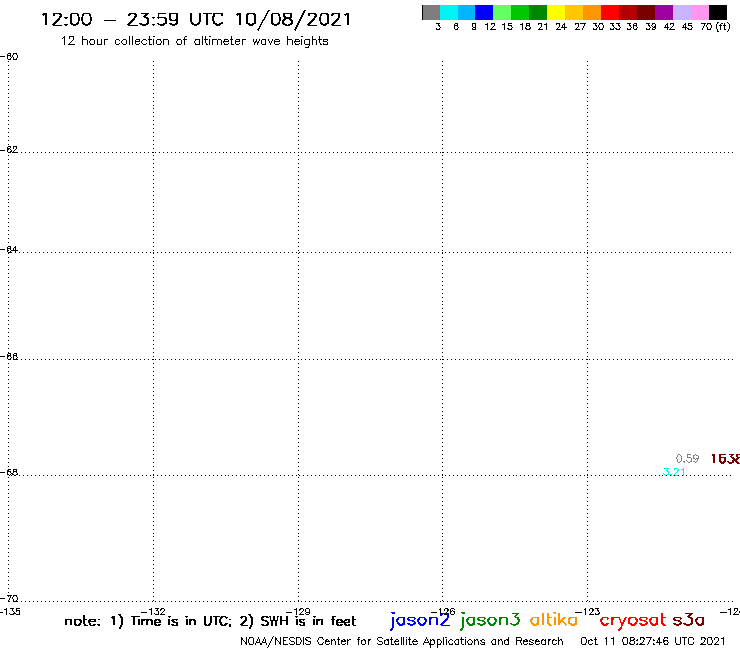
Task: Click the '12:00 – 23:59 UTC 10/08/2021' title
Action: click(x=196, y=20)
